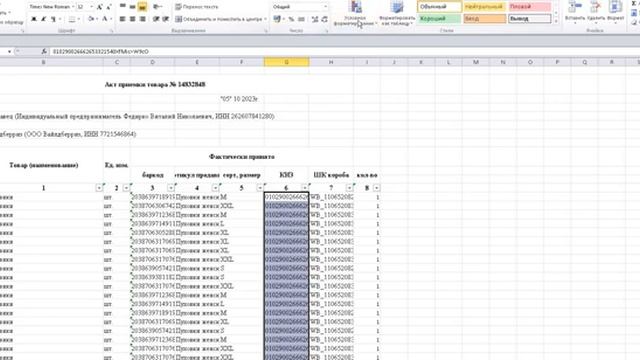Center cell text horizontally
The width and height of the screenshot is (640, 360).
point(132,19)
